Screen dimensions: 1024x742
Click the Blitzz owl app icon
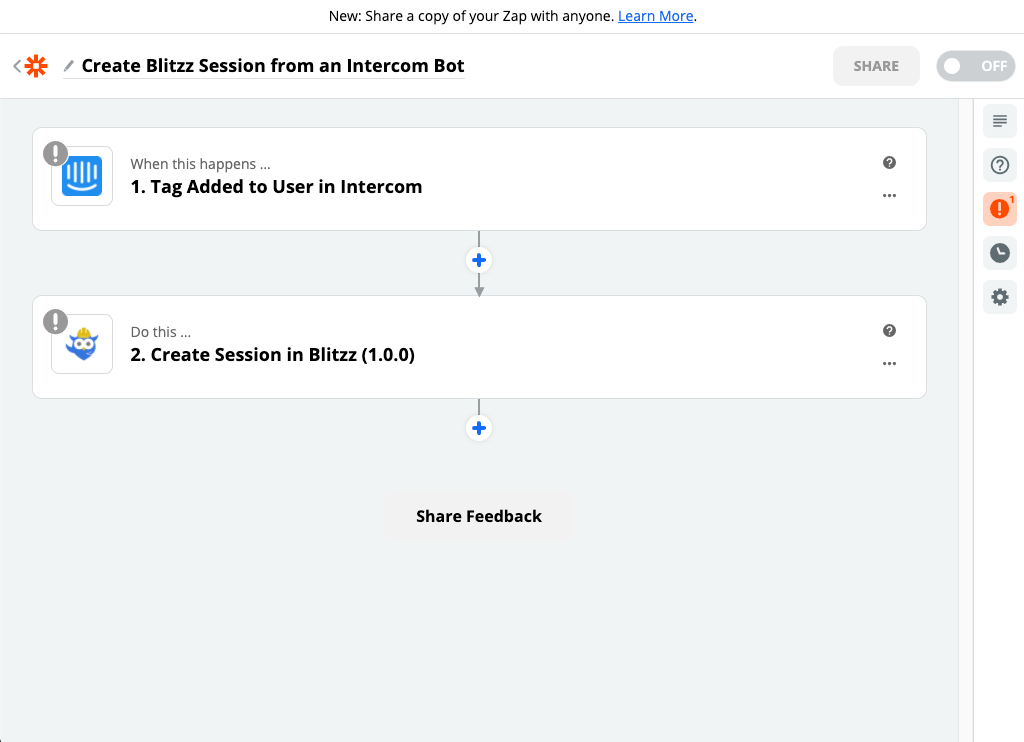click(x=82, y=344)
